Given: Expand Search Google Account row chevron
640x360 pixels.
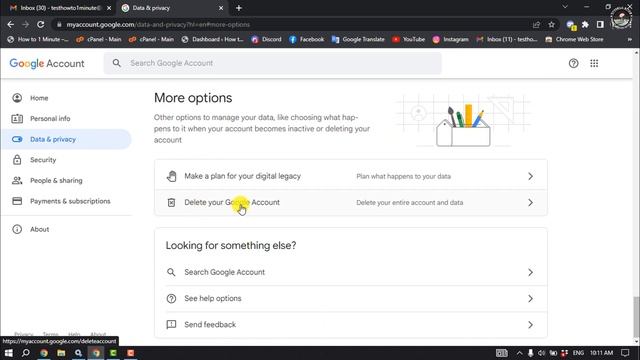Looking at the screenshot, I should (x=530, y=272).
